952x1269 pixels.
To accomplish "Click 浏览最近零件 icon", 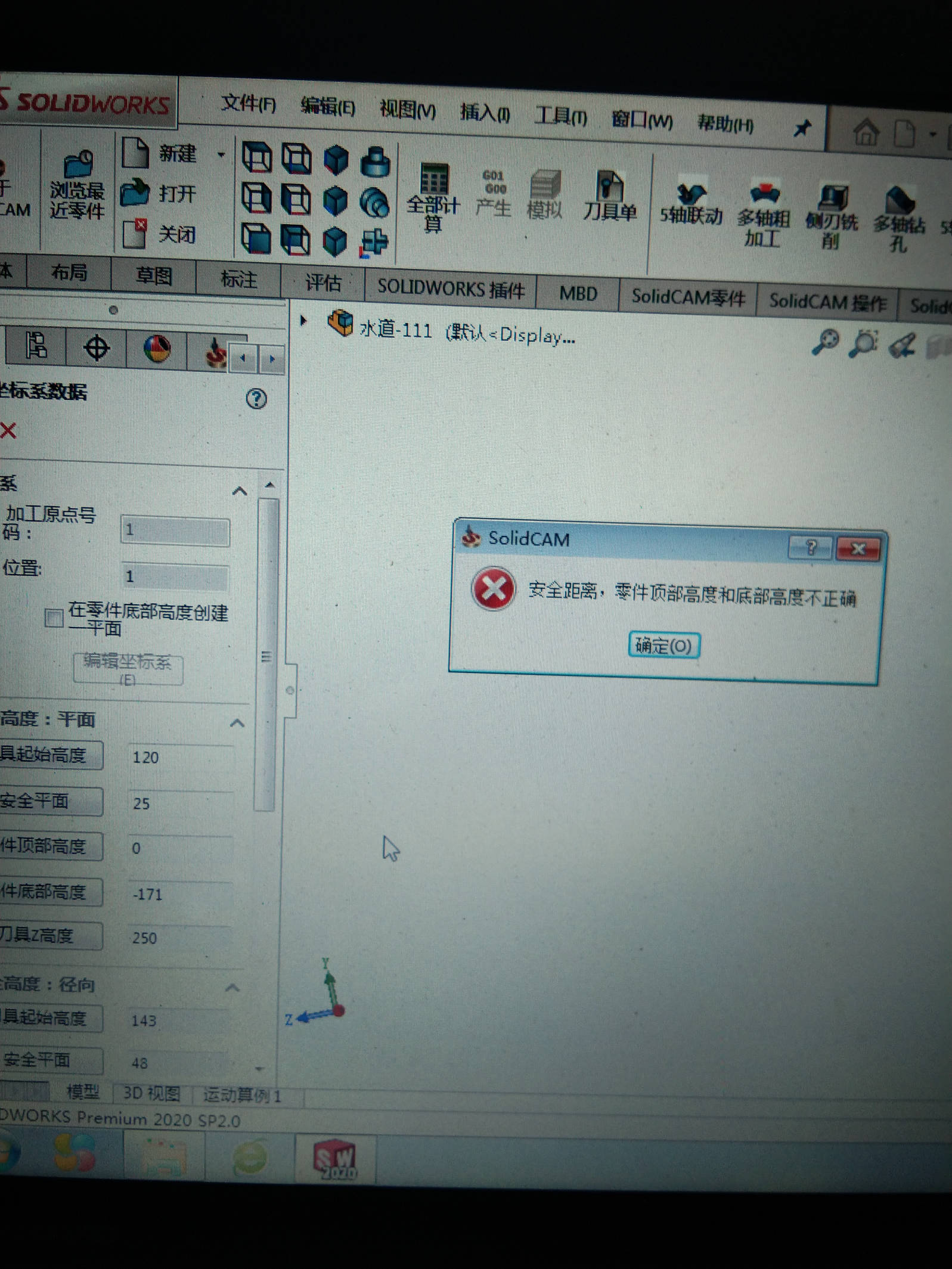I will click(77, 185).
